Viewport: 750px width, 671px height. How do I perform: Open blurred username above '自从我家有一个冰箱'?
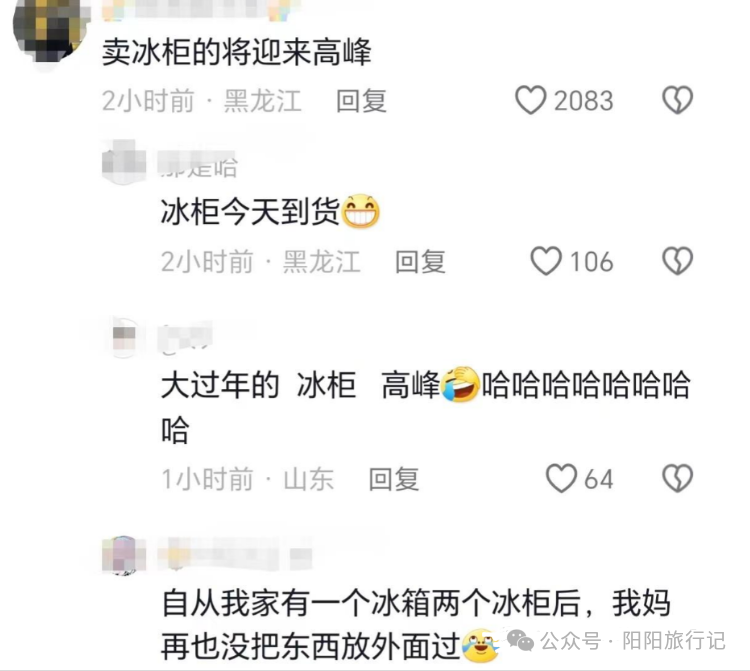tap(235, 555)
